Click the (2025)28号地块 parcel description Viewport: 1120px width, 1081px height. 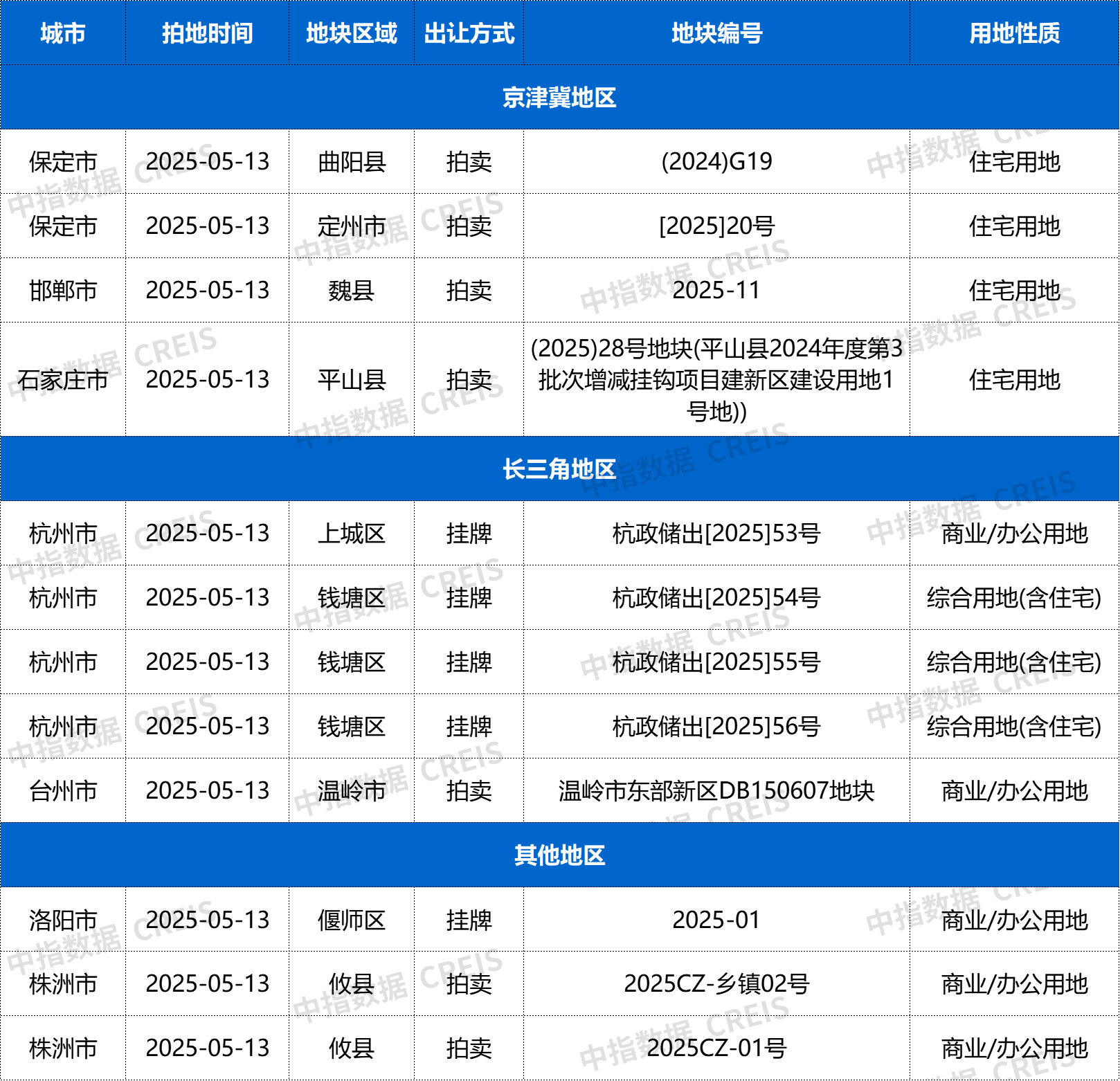coord(717,380)
